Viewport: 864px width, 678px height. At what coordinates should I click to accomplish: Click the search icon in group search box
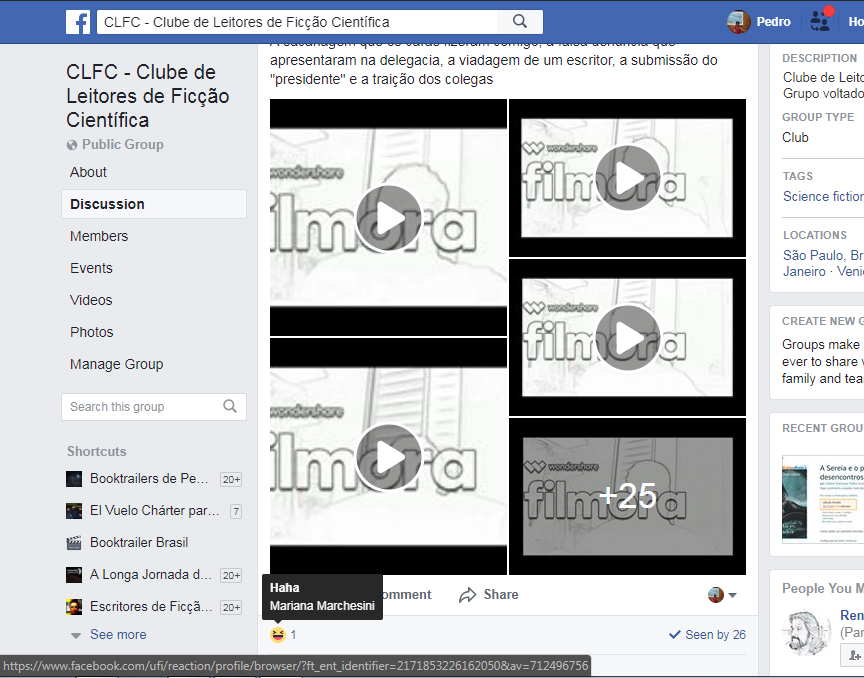230,406
